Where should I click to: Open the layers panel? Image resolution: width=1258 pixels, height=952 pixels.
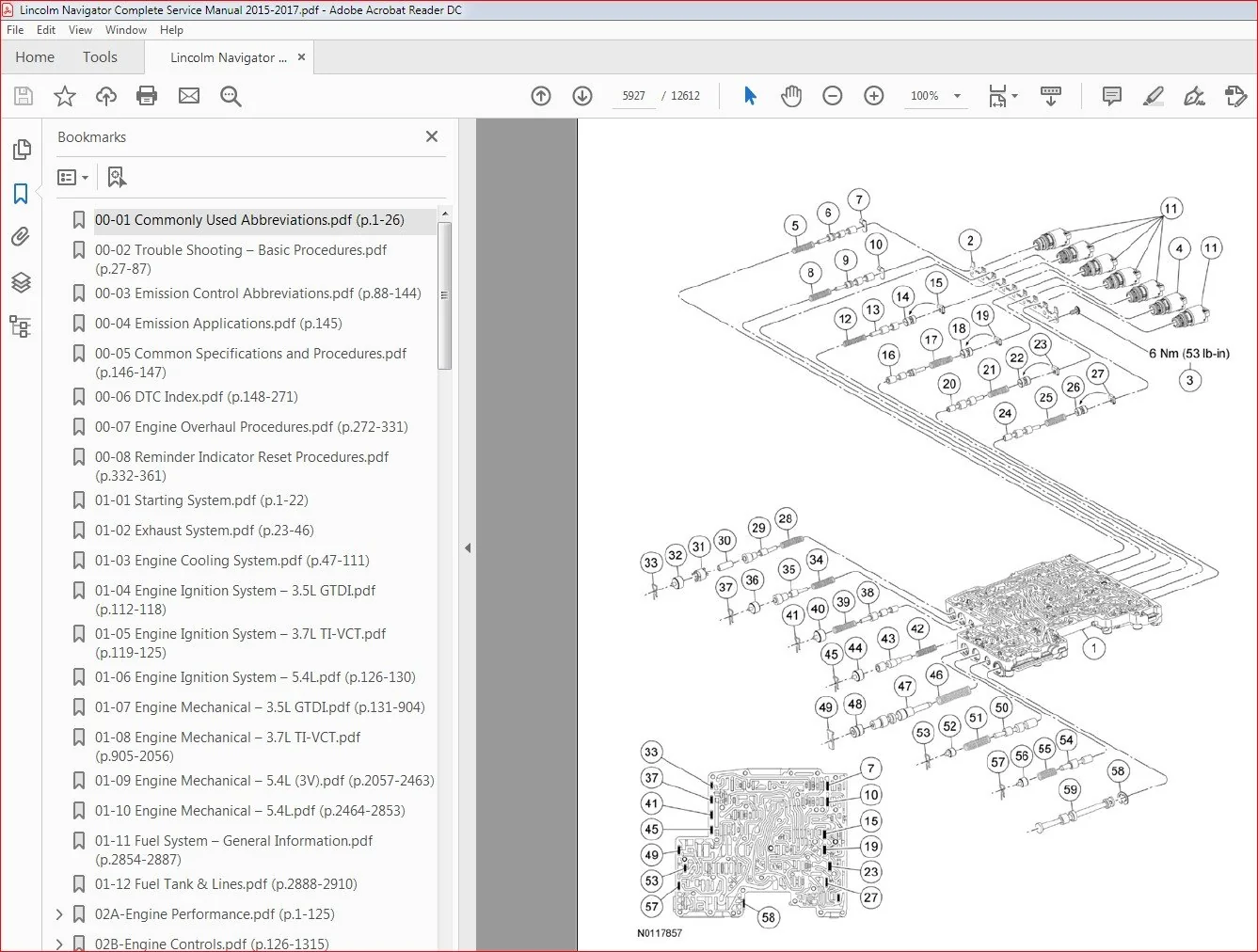(x=21, y=282)
